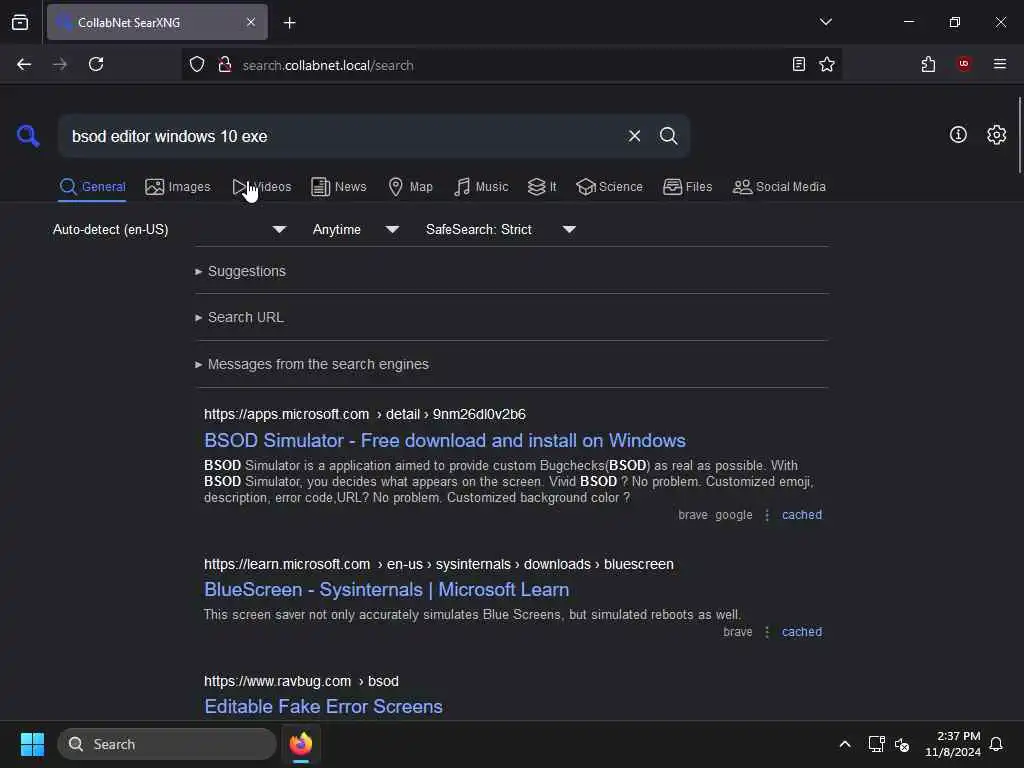This screenshot has height=768, width=1024.
Task: Click the Windows taskbar Search box
Action: (x=167, y=744)
